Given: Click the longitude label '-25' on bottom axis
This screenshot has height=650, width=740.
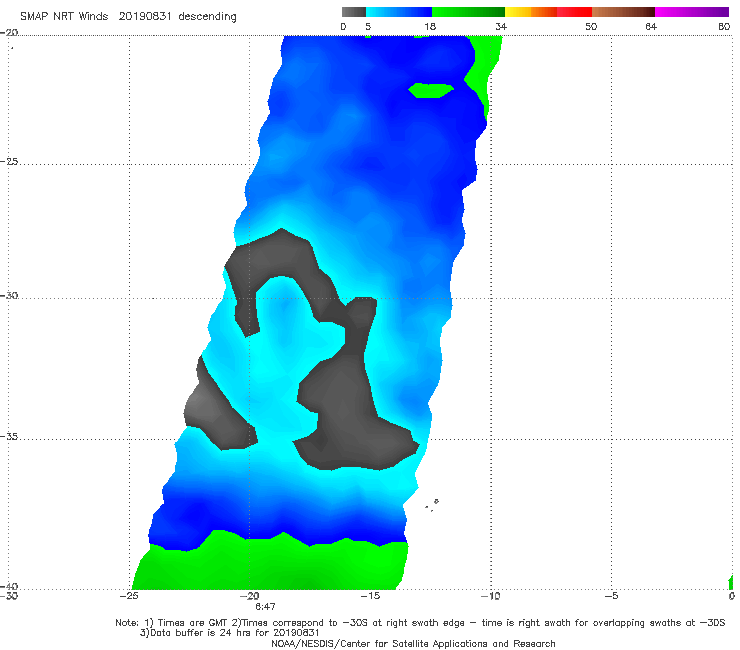Looking at the screenshot, I should 129,596.
